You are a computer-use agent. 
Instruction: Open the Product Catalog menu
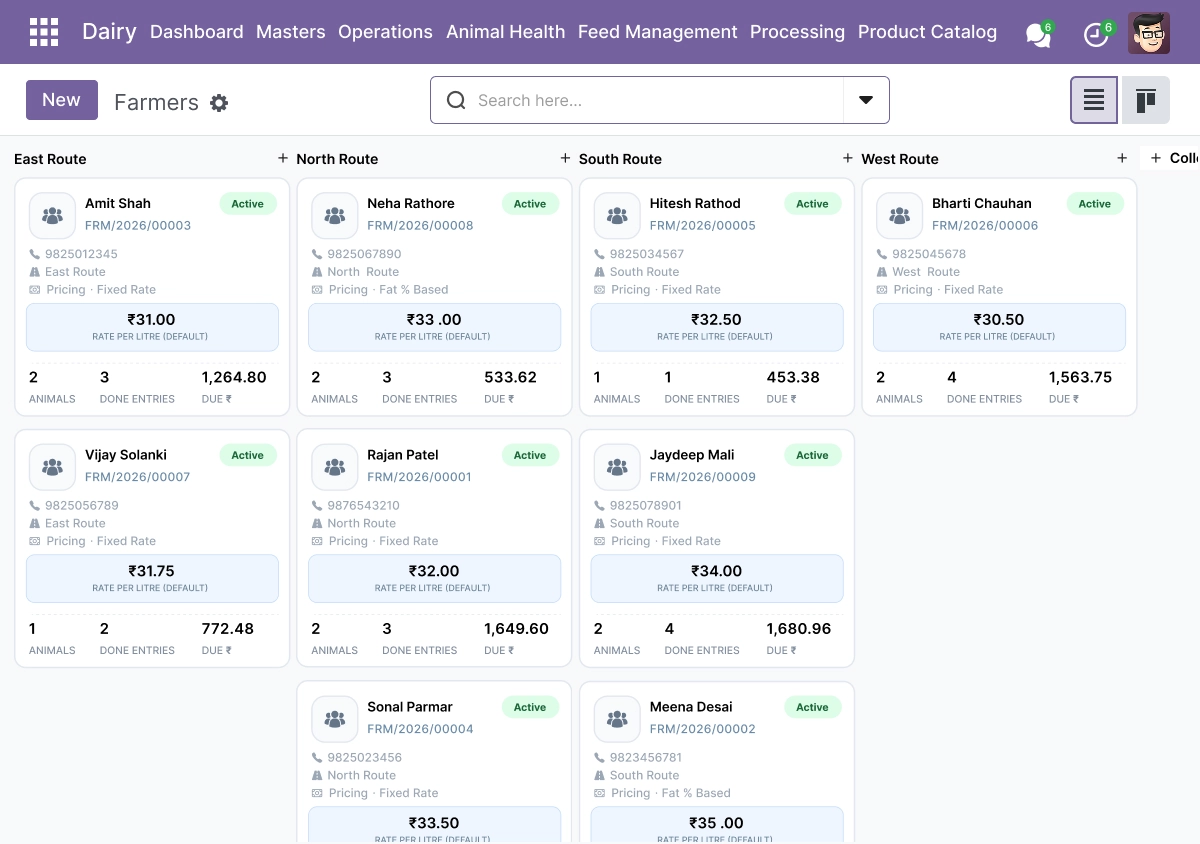pyautogui.click(x=927, y=32)
